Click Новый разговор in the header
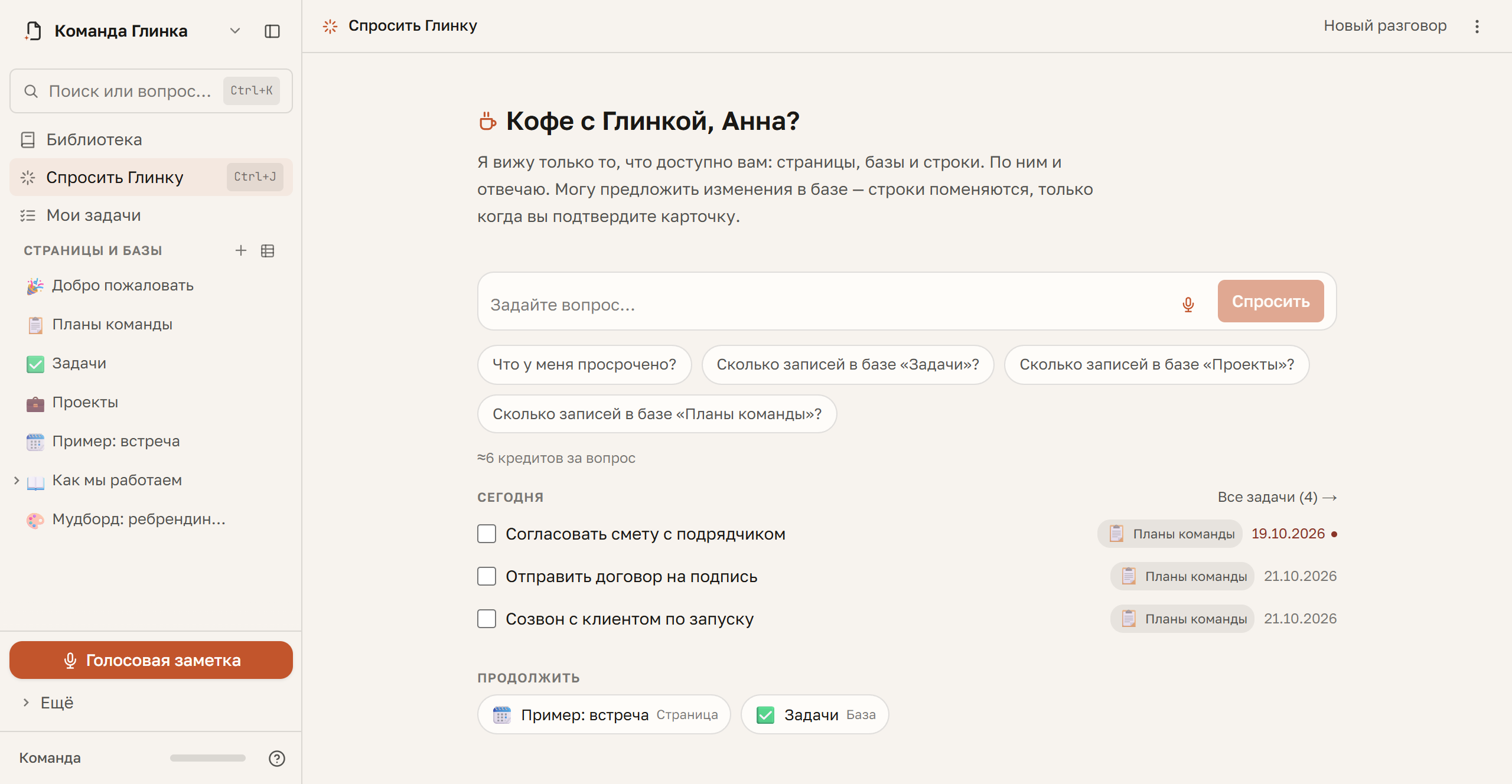 click(1385, 26)
